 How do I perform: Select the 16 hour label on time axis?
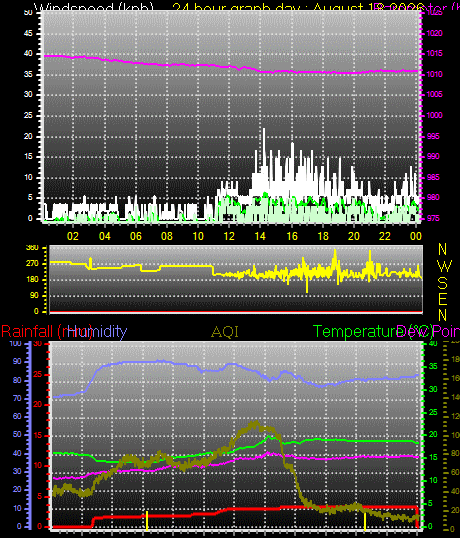tap(292, 236)
